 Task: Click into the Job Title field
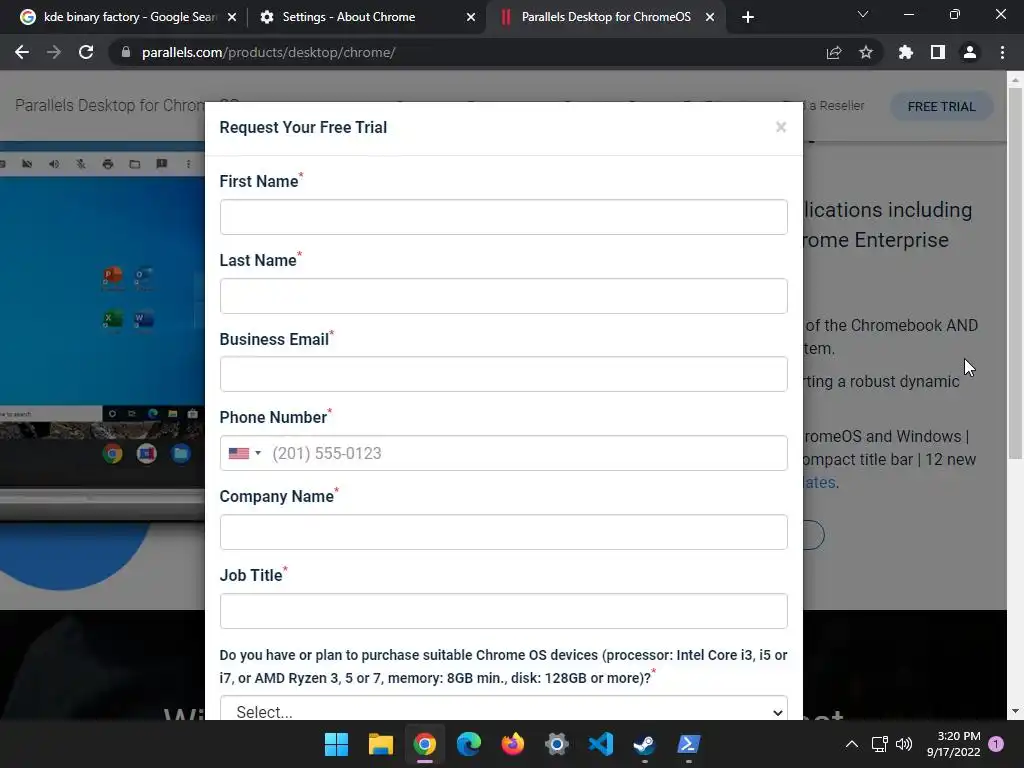pyautogui.click(x=504, y=611)
